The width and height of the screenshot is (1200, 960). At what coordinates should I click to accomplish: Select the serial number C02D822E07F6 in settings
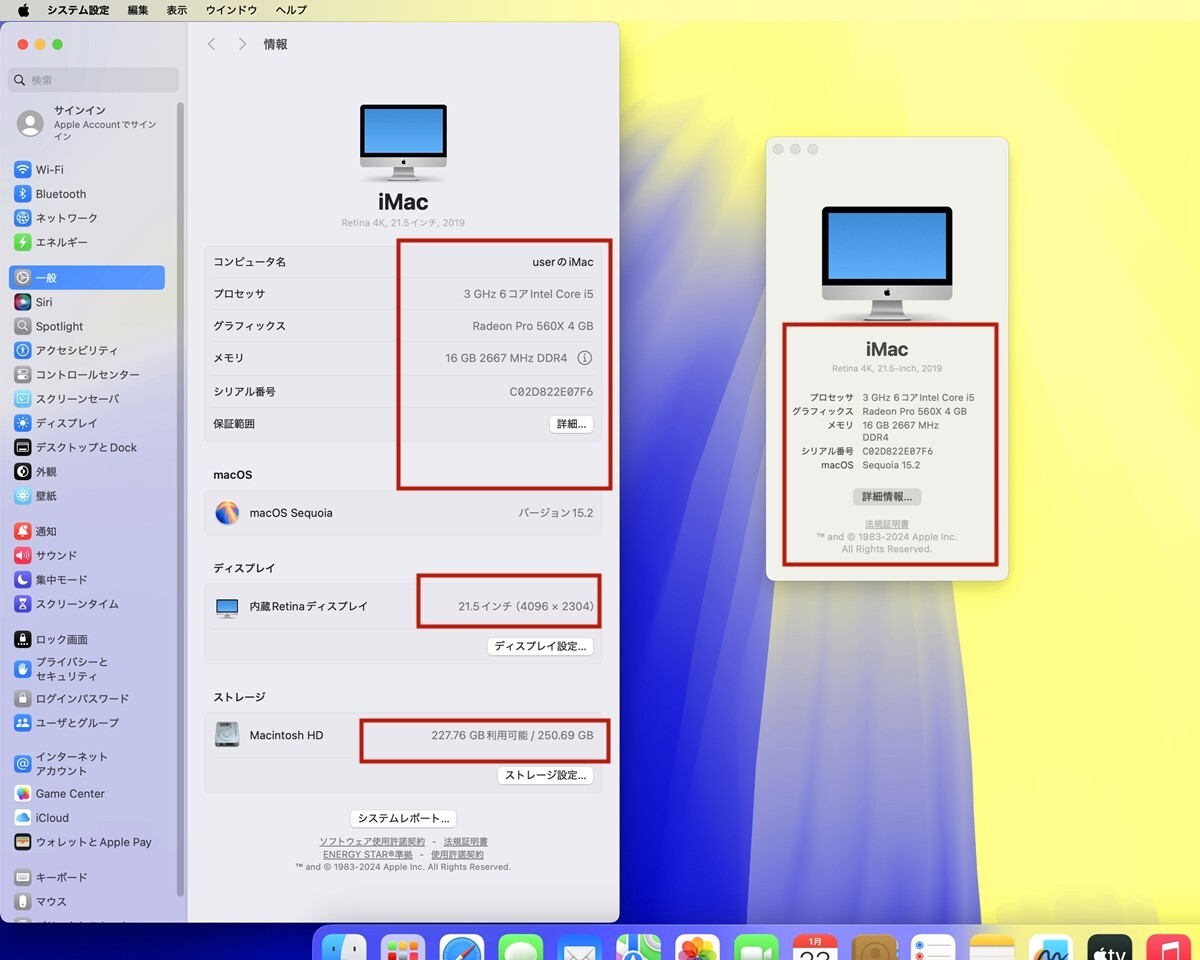click(x=551, y=392)
